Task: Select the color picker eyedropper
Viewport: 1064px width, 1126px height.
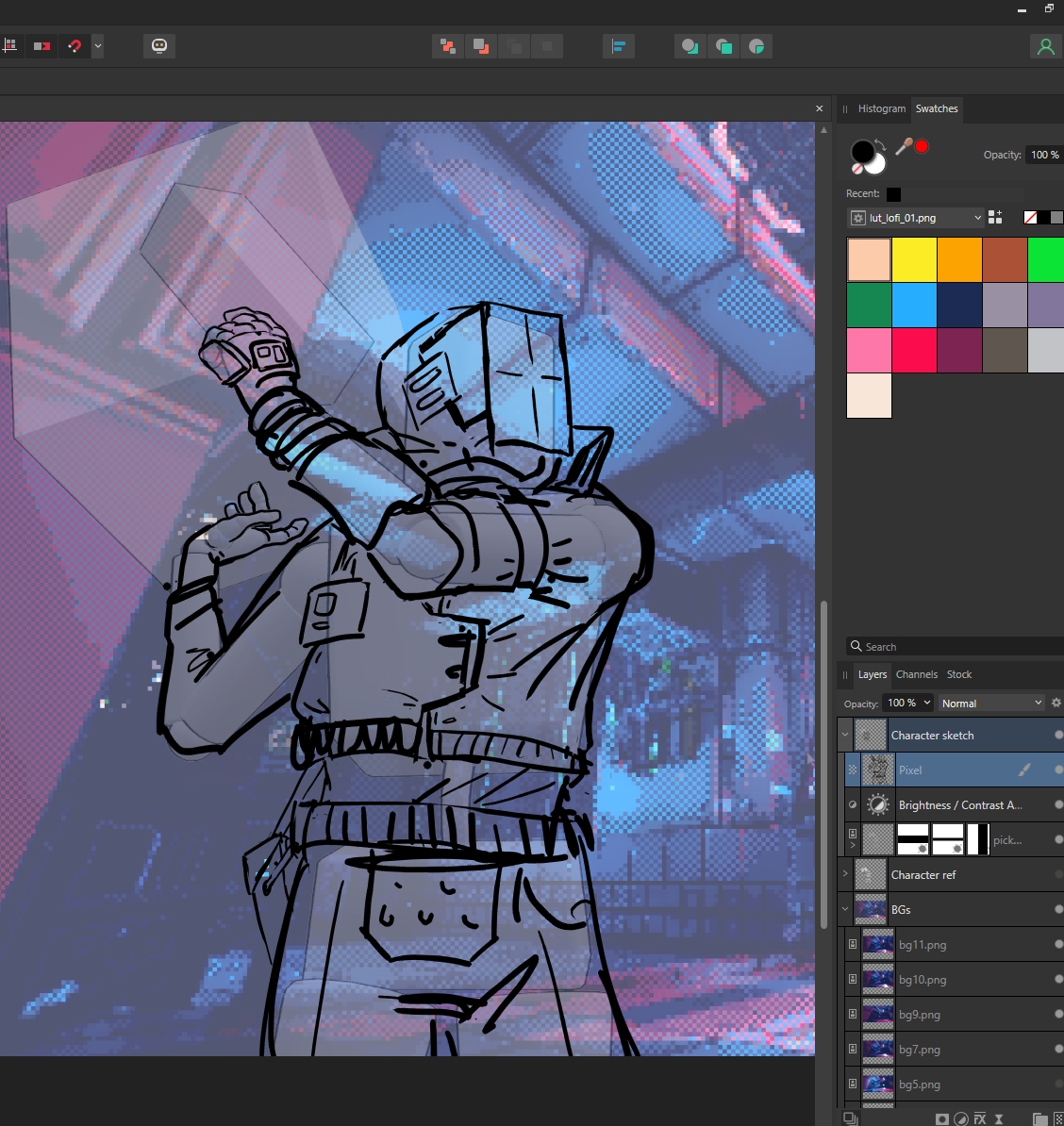Action: (904, 146)
